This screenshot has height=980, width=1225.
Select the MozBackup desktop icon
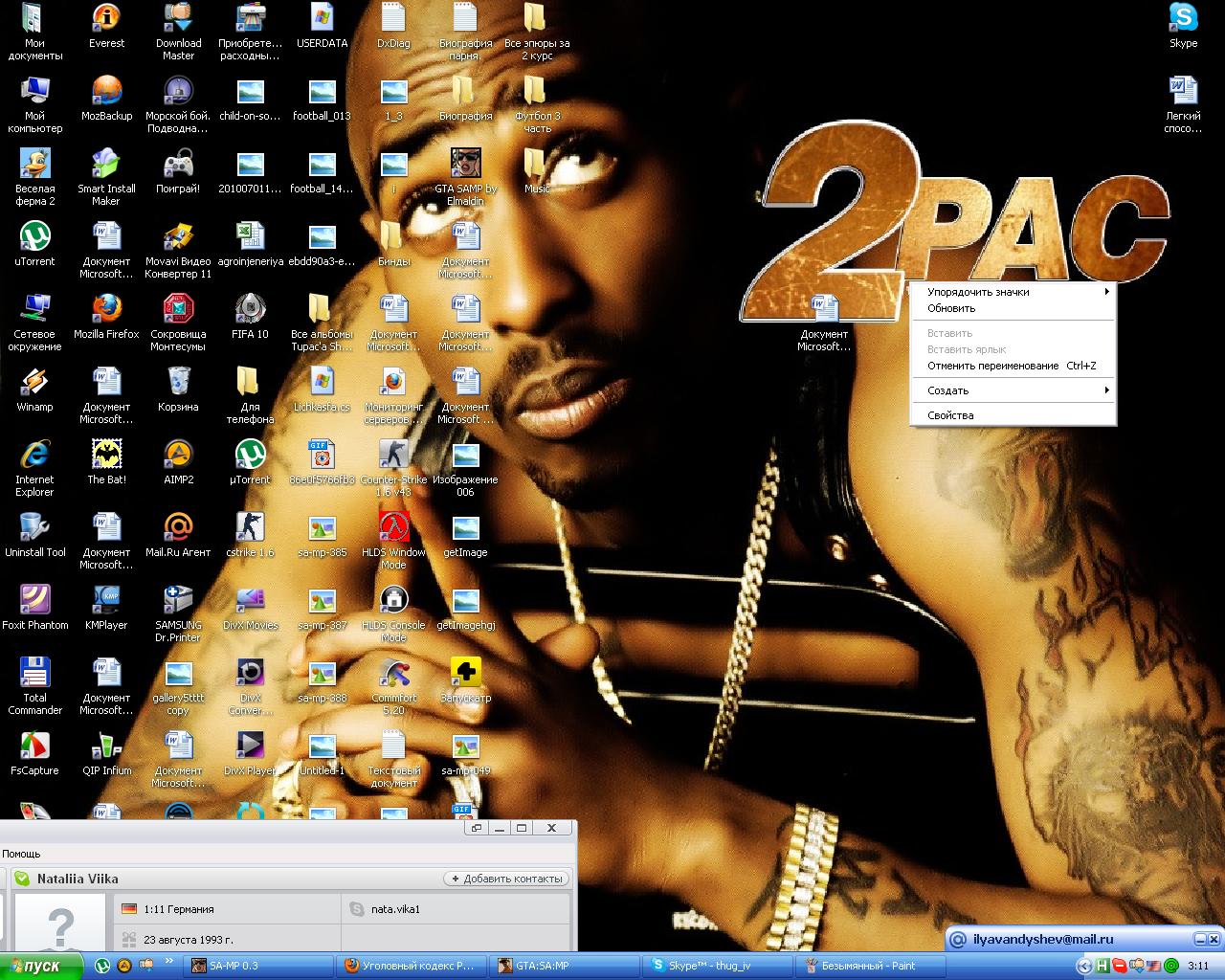click(x=106, y=99)
